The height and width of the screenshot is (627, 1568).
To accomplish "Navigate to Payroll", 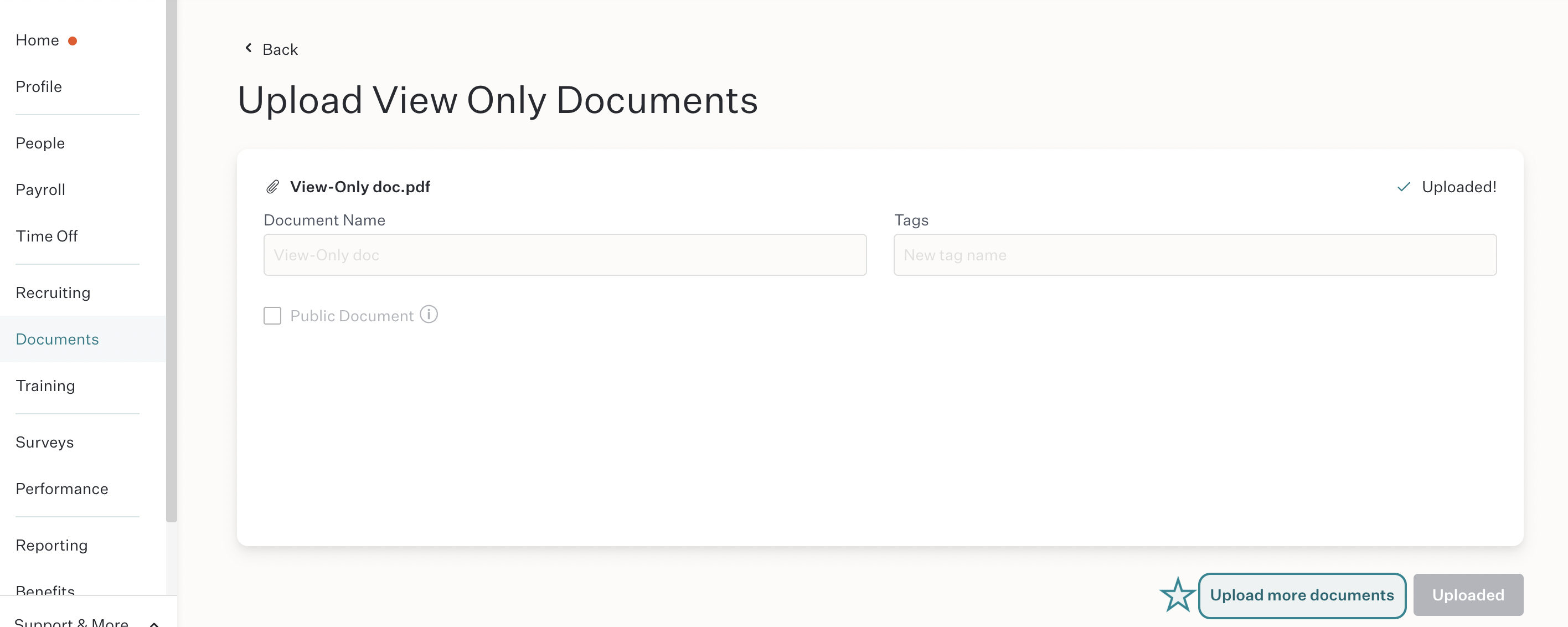I will (41, 190).
